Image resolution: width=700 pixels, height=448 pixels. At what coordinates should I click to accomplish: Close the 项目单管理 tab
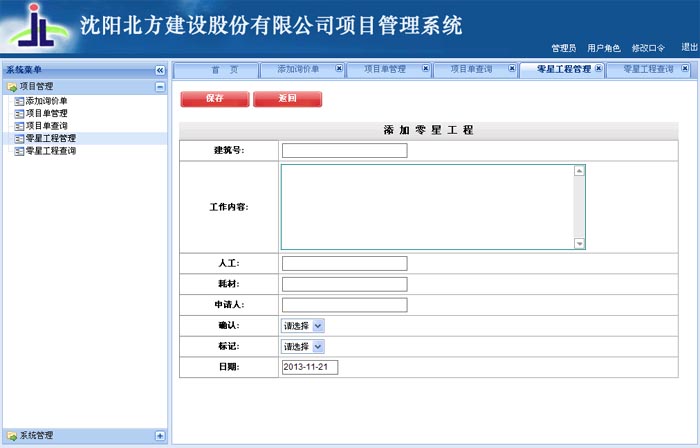pos(425,69)
